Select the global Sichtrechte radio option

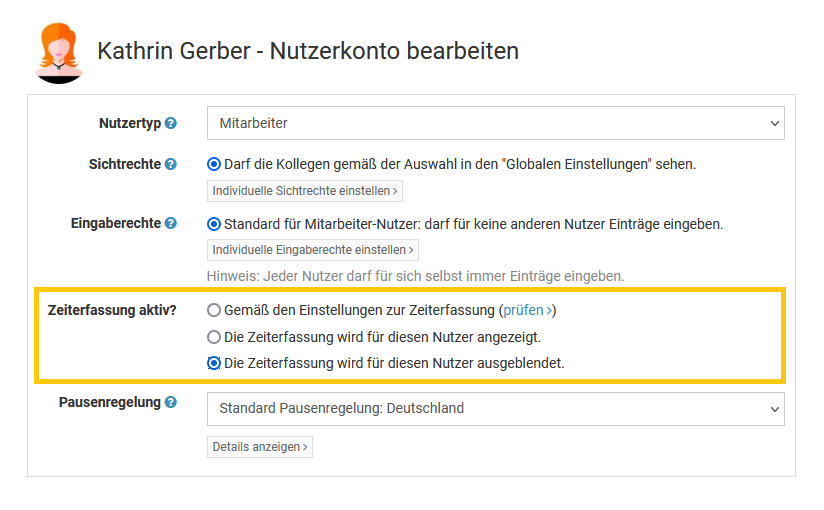pos(214,164)
